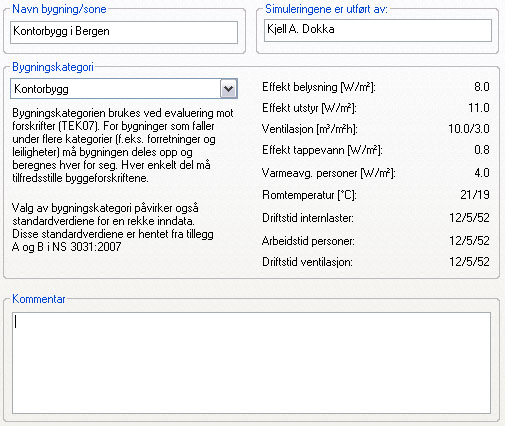The height and width of the screenshot is (426, 505).
Task: Click the Romtemperatur label text
Action: 309,195
